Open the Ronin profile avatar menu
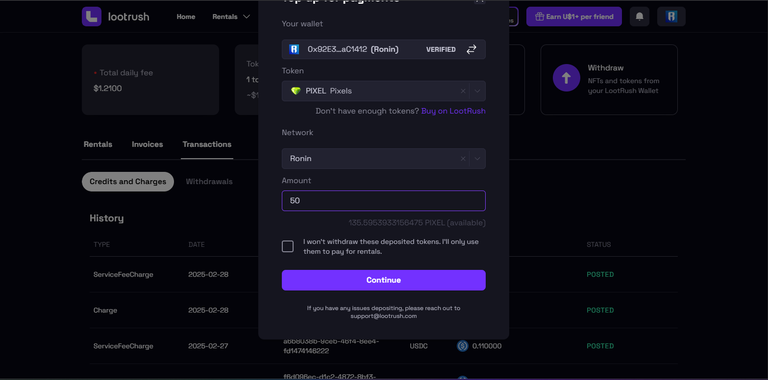Viewport: 768px width, 380px height. click(671, 17)
